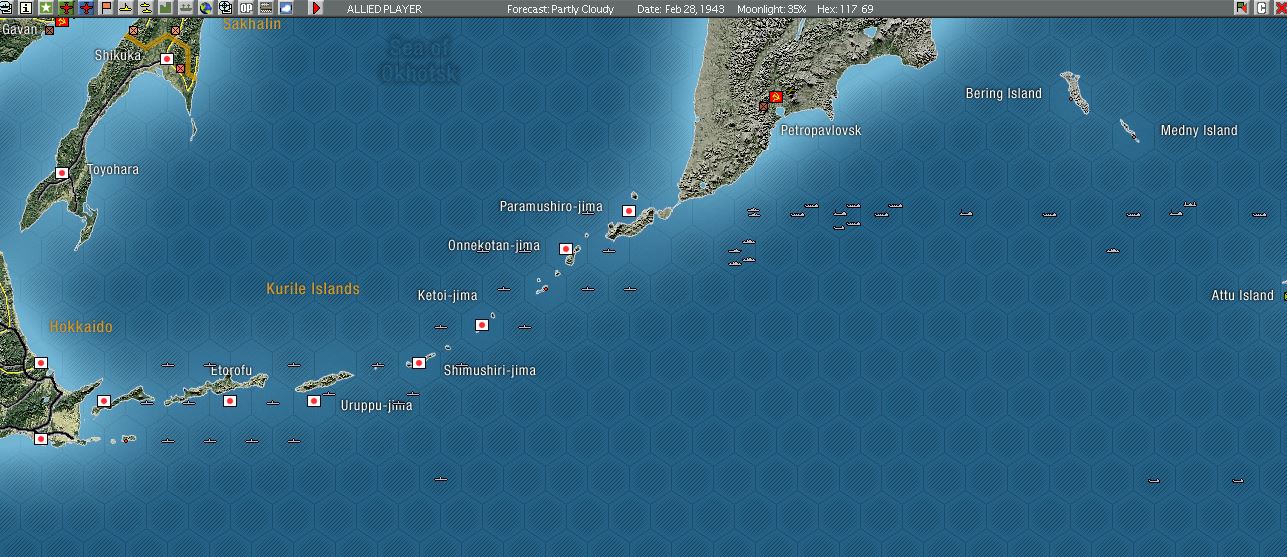Open the green factory industry icon
Viewport: 1287px width, 557px height.
click(165, 8)
